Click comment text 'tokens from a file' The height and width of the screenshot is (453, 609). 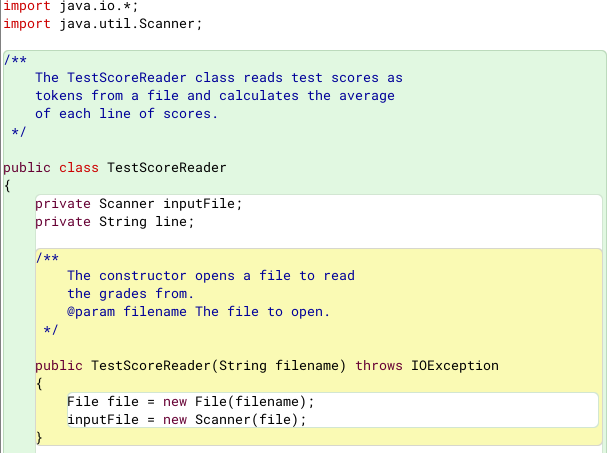[107, 96]
